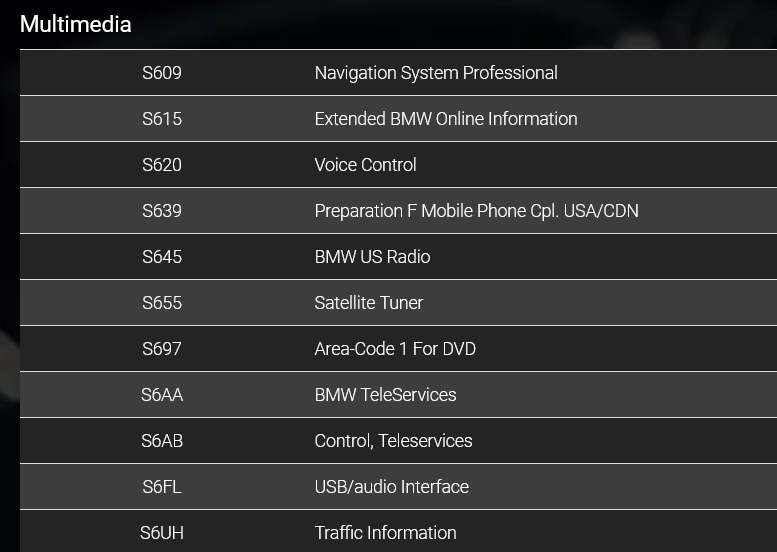Click Preparation F Mobile Phone description
This screenshot has width=777, height=552.
(x=476, y=211)
